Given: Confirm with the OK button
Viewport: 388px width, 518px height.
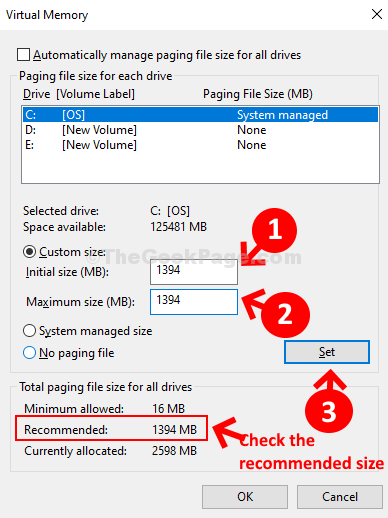Looking at the screenshot, I should point(245,497).
